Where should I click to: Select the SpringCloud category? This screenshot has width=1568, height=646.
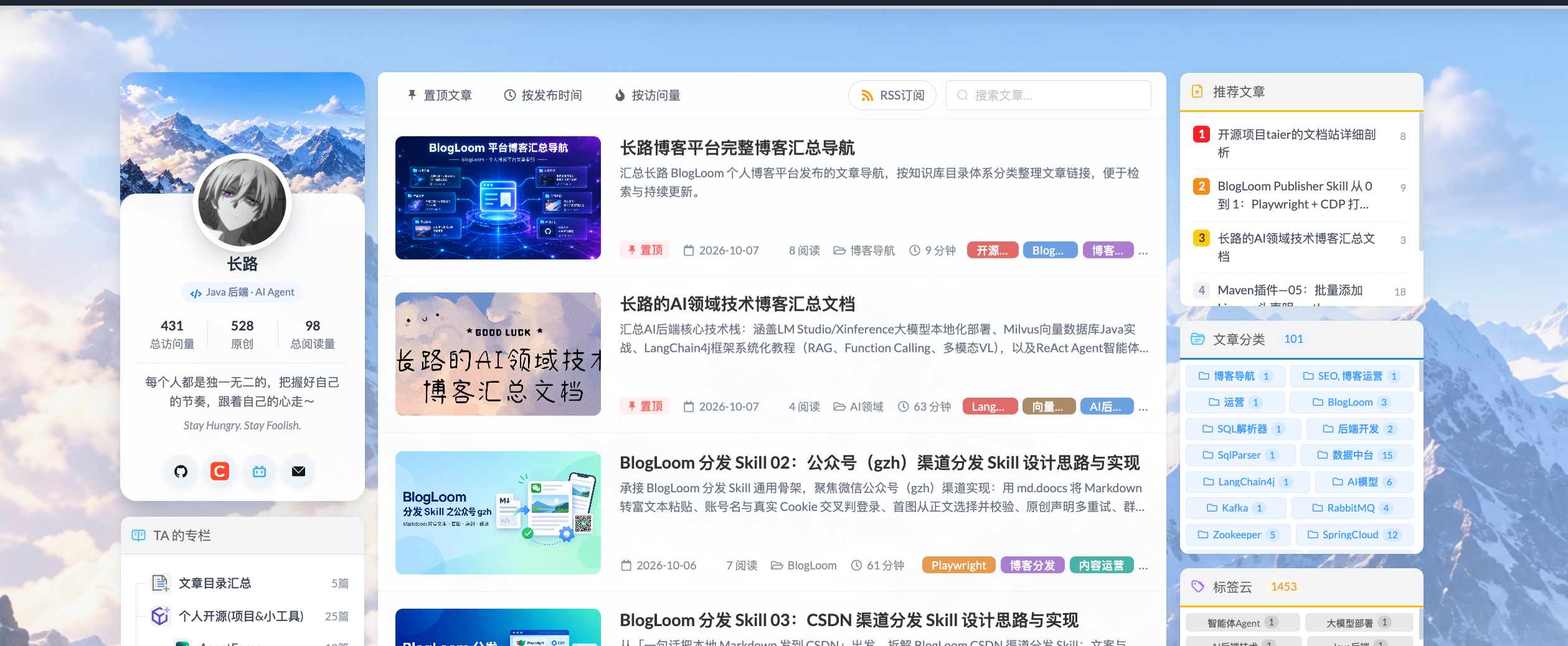pos(1354,535)
